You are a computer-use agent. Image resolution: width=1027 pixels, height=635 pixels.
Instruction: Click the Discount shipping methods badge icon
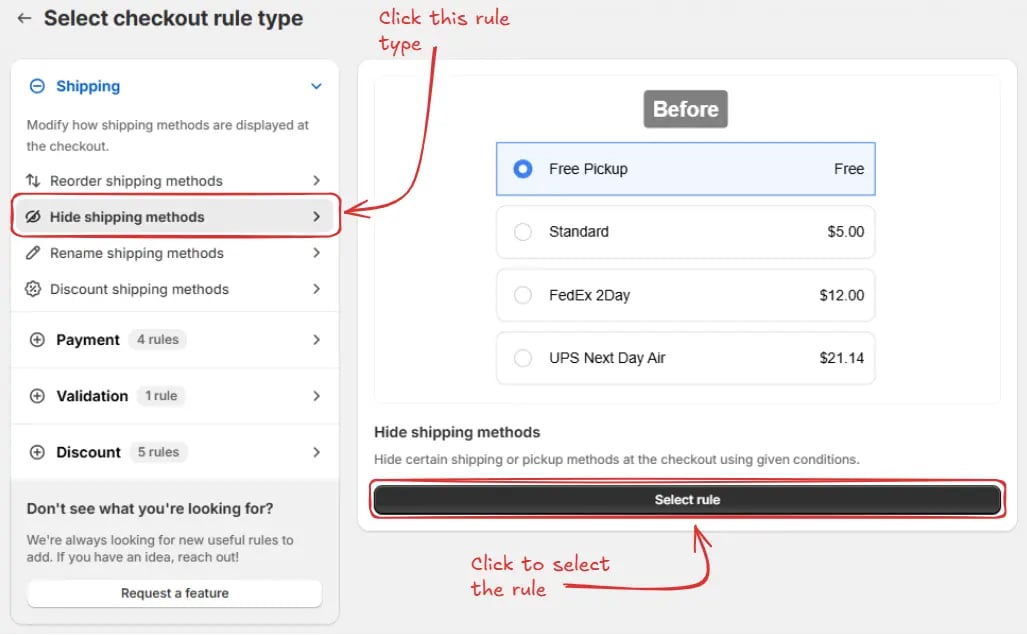(x=33, y=289)
